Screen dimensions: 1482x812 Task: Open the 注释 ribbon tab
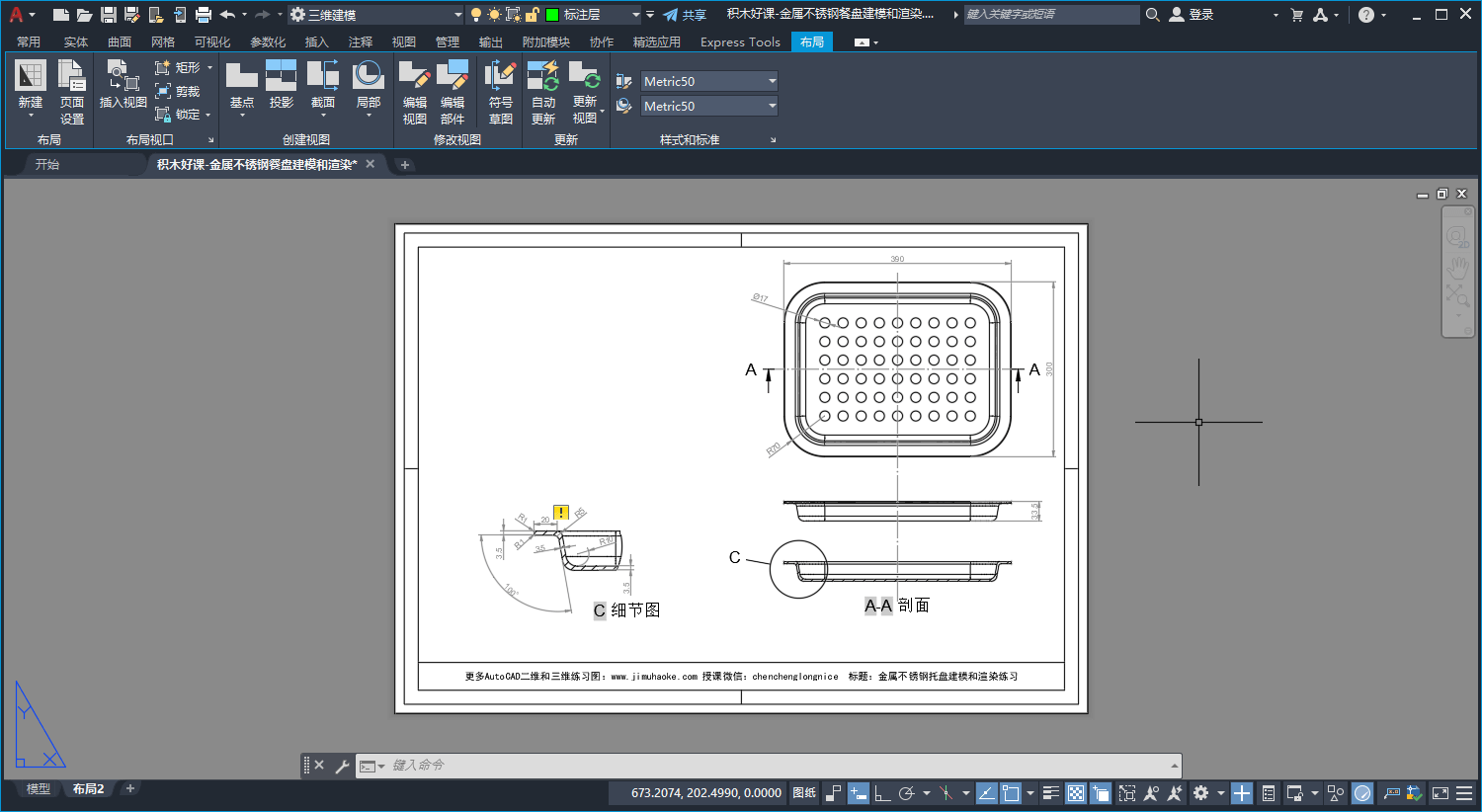point(361,41)
